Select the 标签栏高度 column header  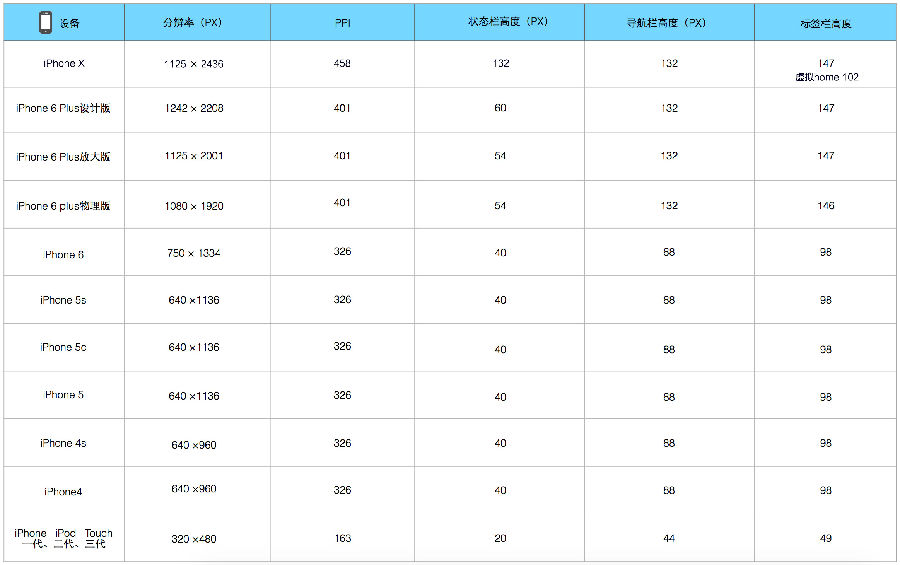coord(825,23)
